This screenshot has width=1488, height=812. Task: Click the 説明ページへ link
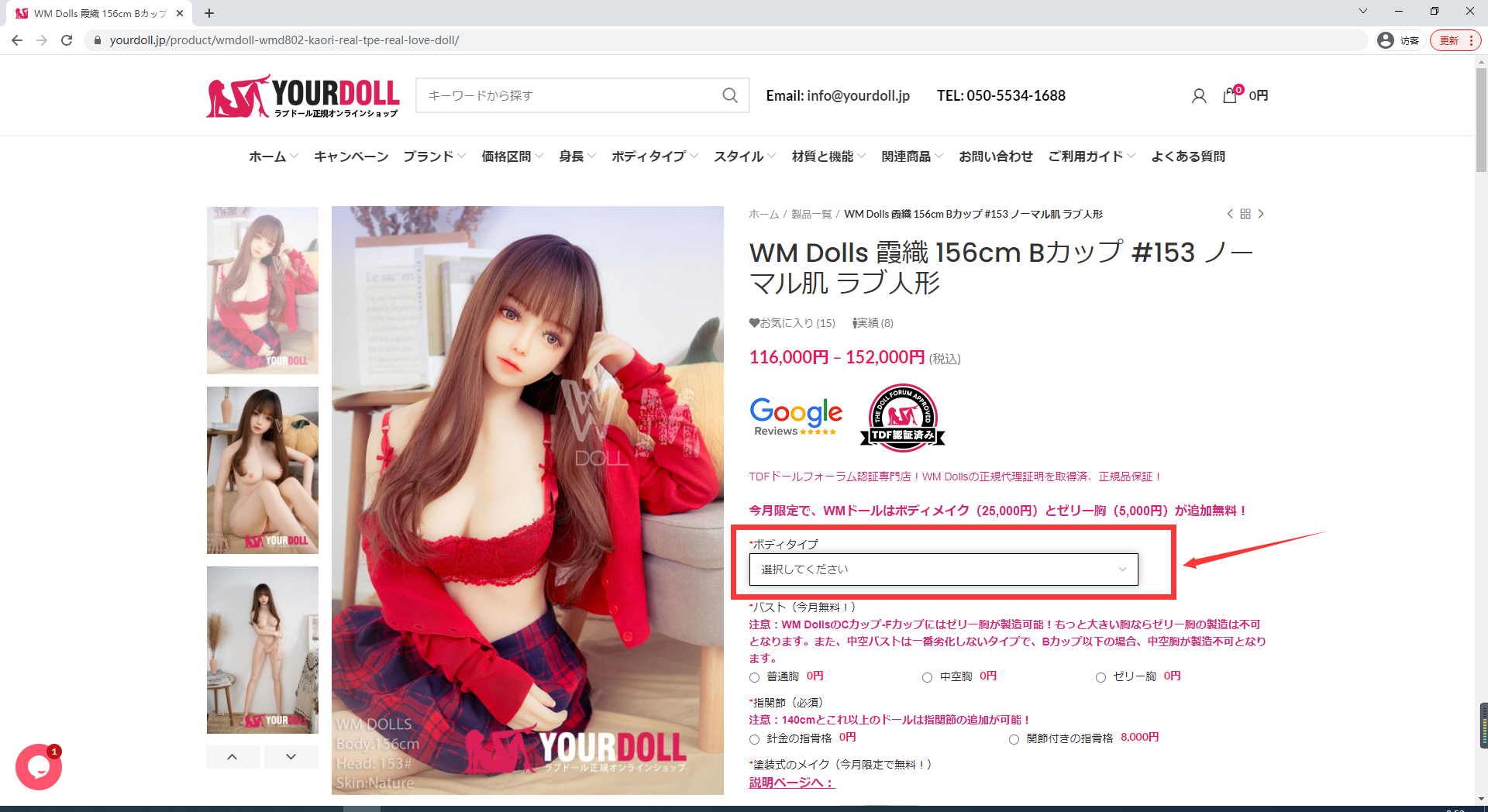click(792, 783)
